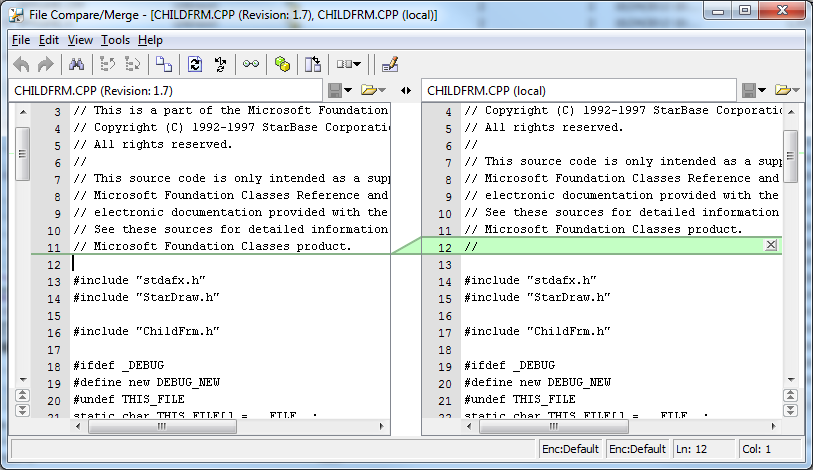Click the right arrow of Revision 1.7 horizontal scrollbar

[x=382, y=426]
